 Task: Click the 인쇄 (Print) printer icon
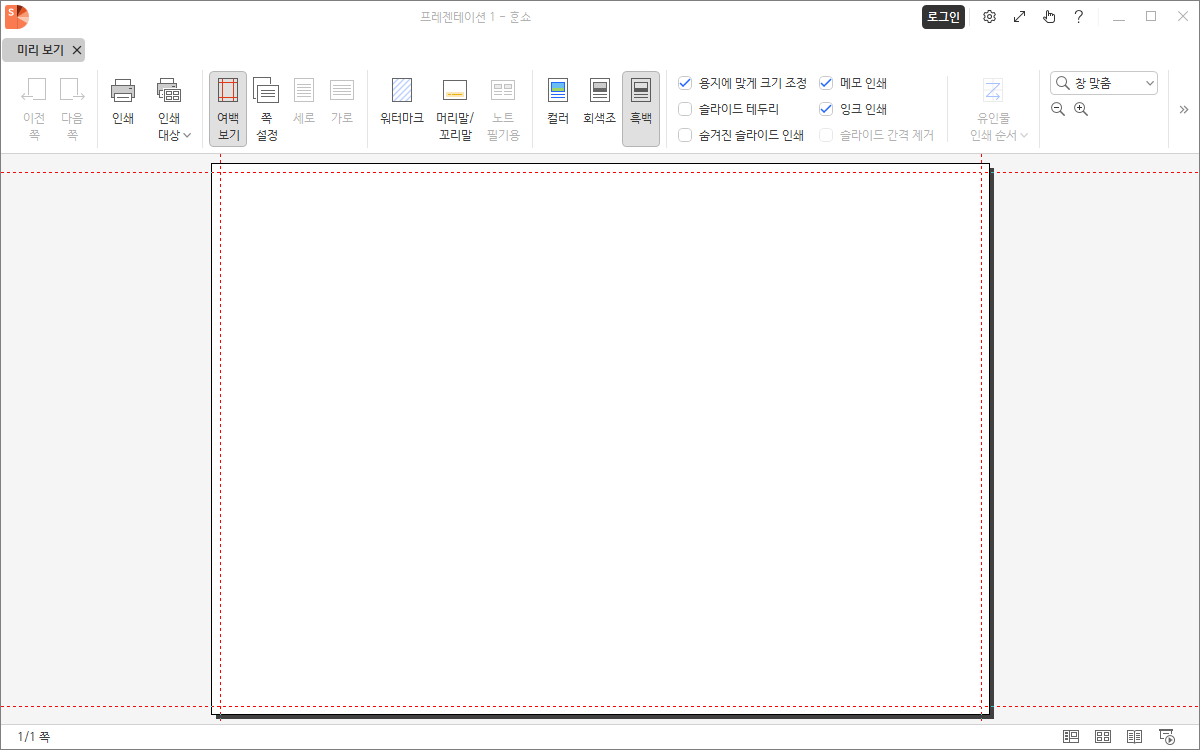123,90
